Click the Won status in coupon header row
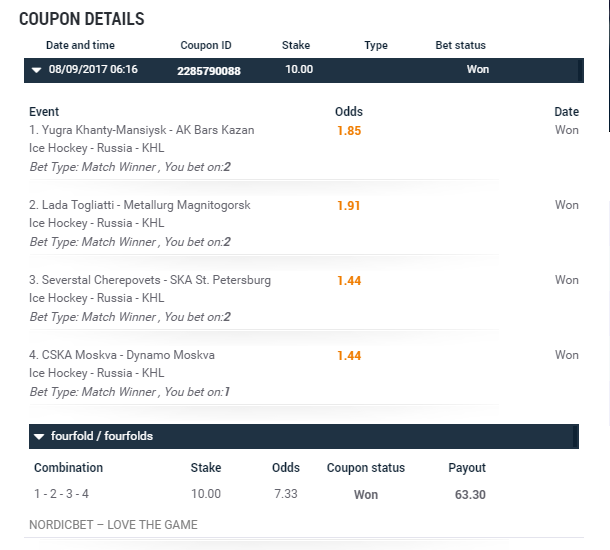This screenshot has width=610, height=550. (478, 70)
